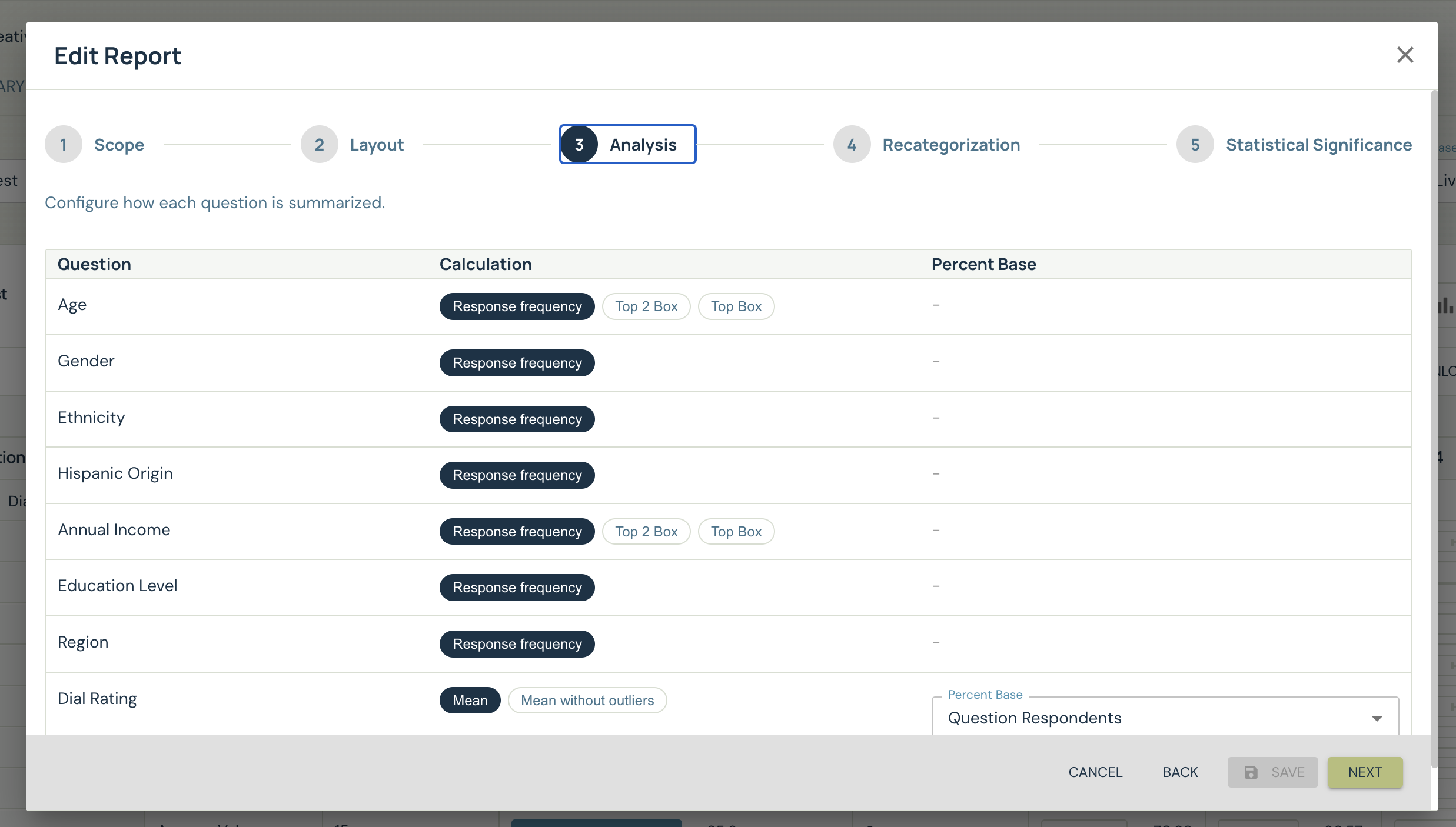Select Response frequency for Annual Income
Screen dimensions: 1456x827
click(x=517, y=532)
